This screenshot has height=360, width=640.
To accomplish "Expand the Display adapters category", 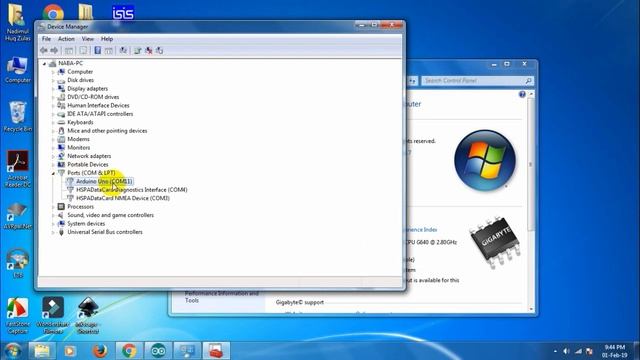I will coord(53,89).
